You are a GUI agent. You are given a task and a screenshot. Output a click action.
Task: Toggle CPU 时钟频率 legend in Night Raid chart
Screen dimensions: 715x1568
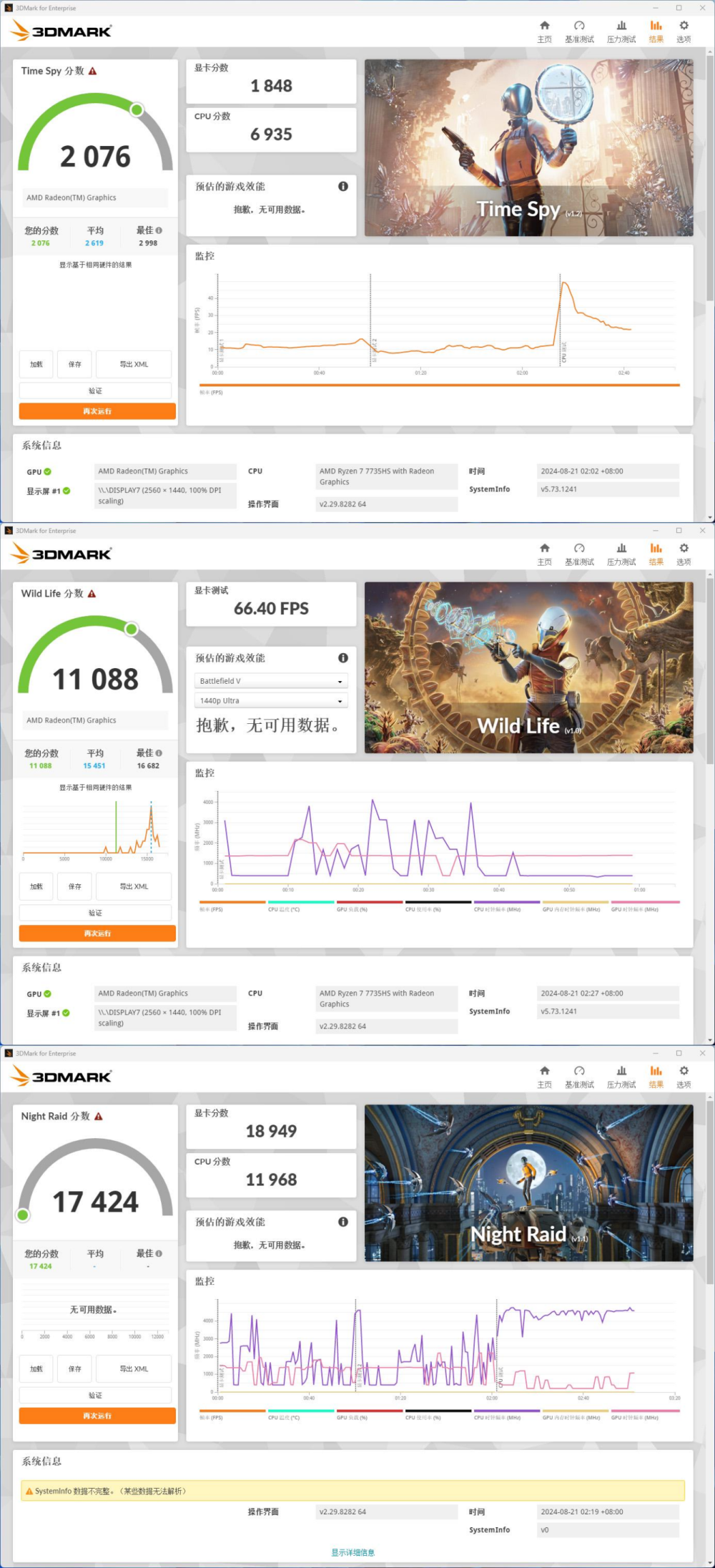coord(507,1414)
